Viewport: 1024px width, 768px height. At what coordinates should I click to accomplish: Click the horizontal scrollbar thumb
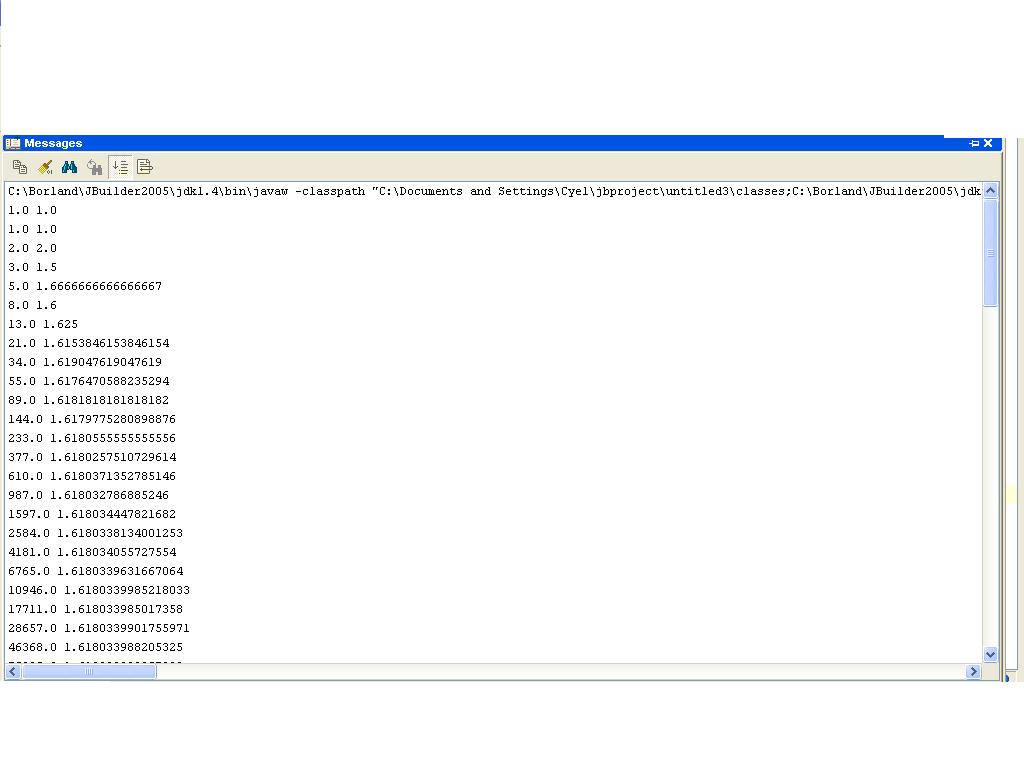point(89,671)
